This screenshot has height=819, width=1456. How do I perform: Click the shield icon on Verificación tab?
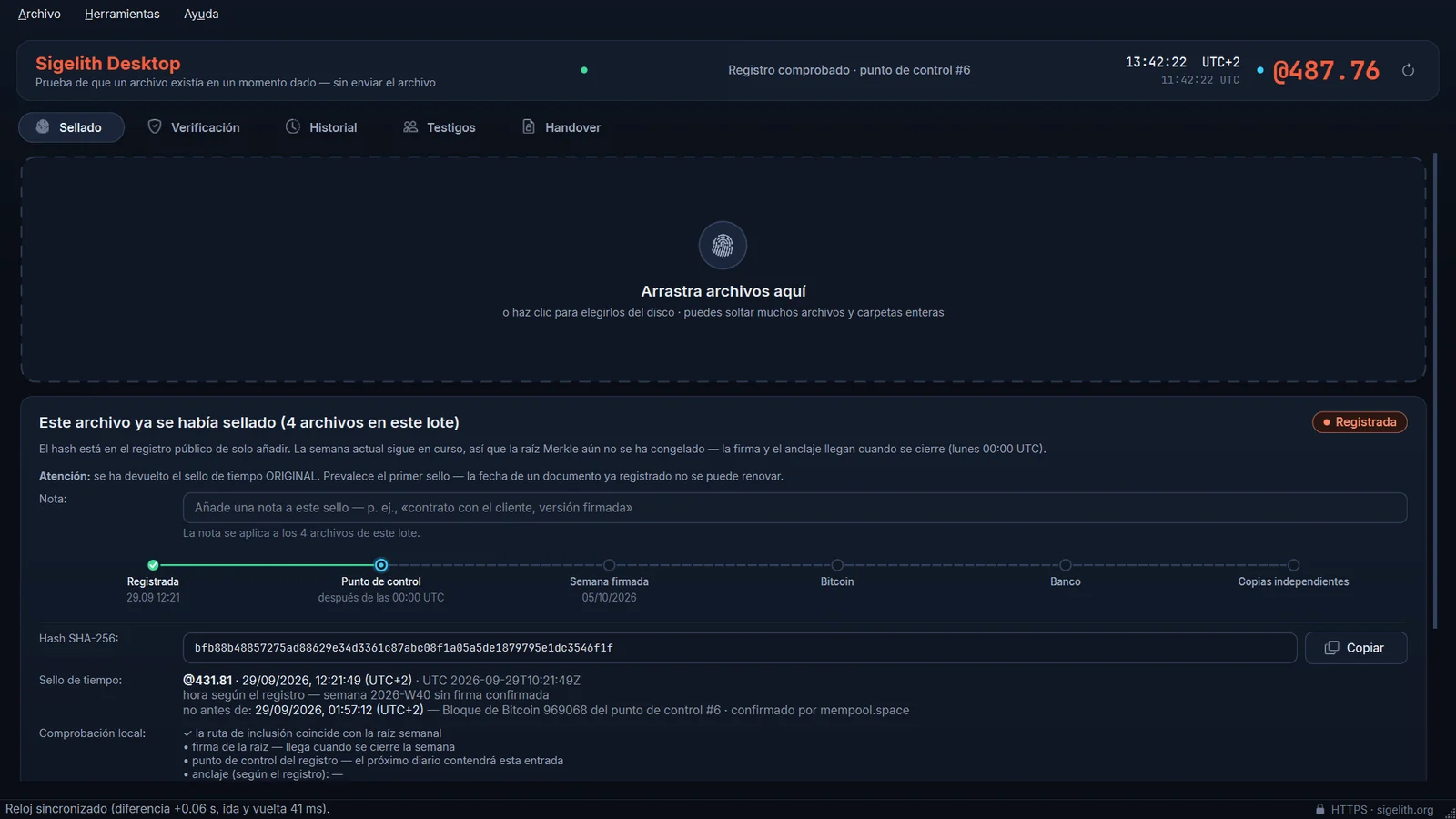coord(155,126)
